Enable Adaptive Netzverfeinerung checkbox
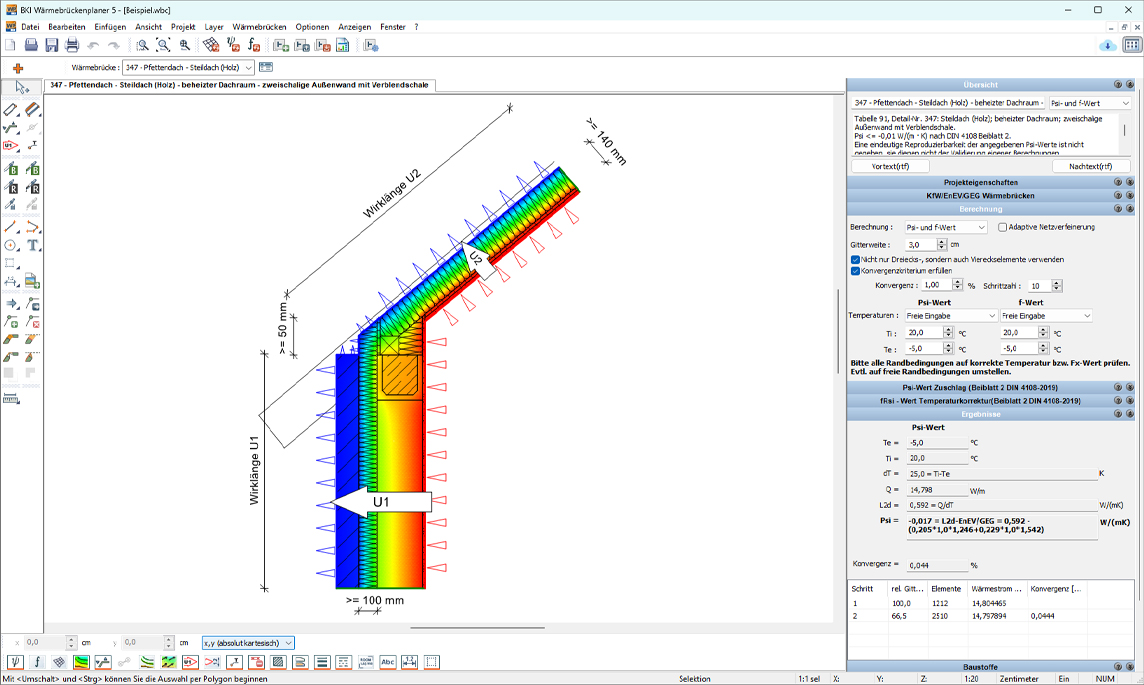The width and height of the screenshot is (1144, 685). 1002,228
